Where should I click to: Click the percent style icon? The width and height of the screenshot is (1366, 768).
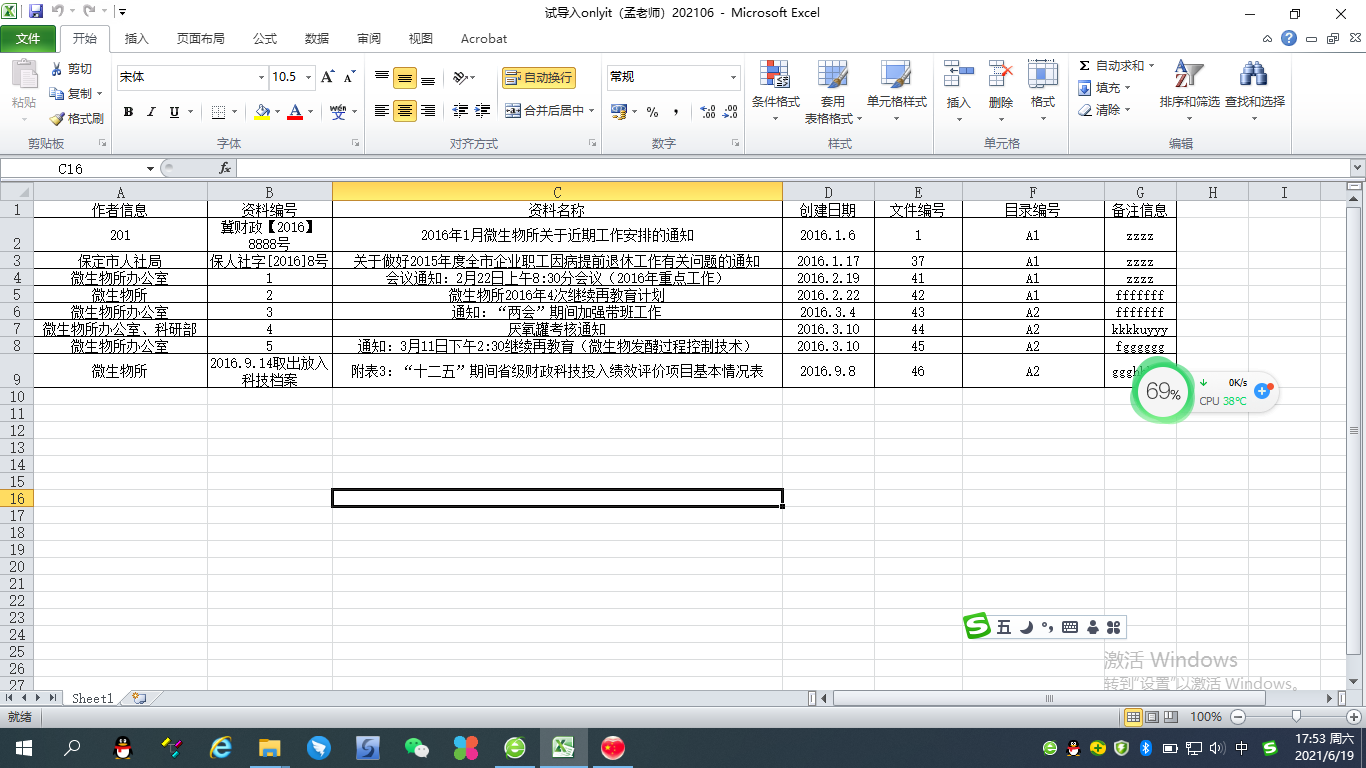[652, 112]
